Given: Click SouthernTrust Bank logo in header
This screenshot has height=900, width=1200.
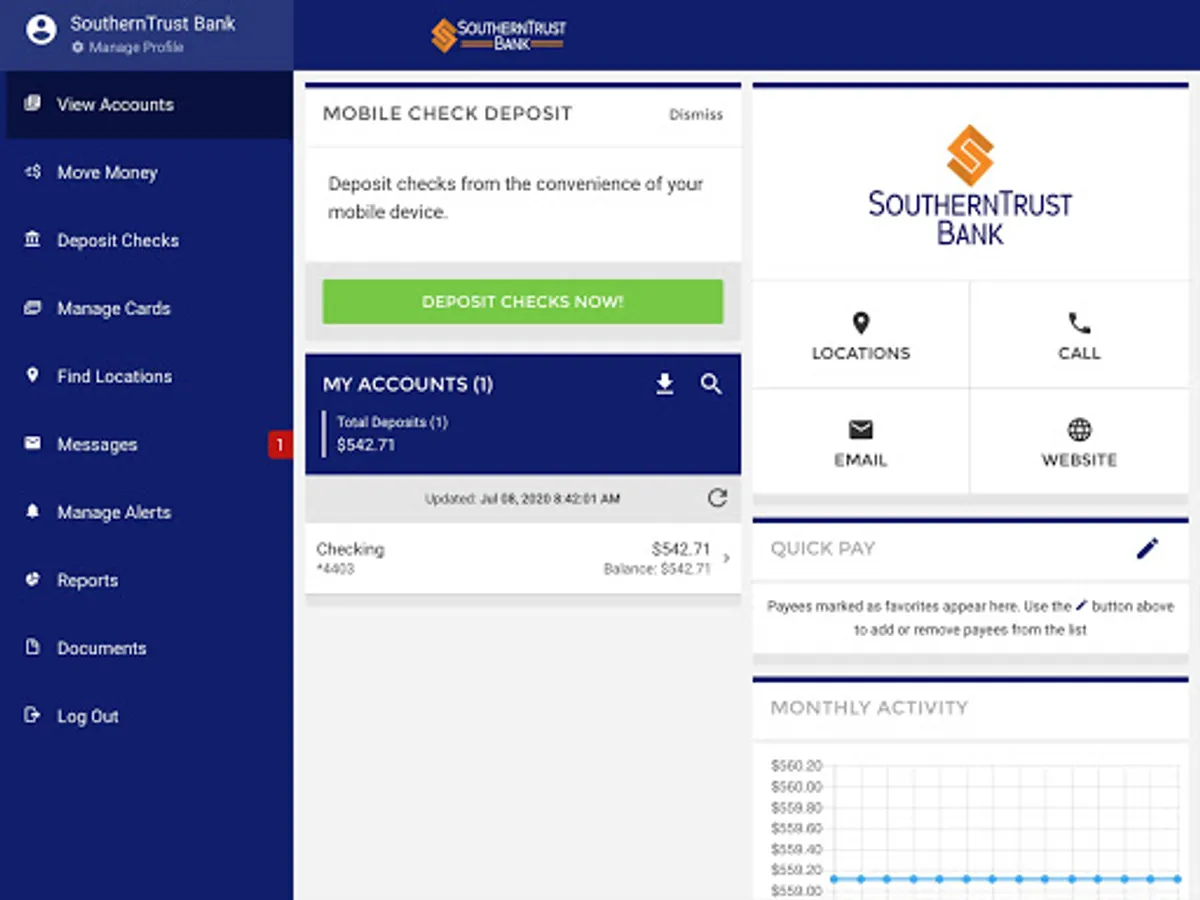Looking at the screenshot, I should coord(498,35).
